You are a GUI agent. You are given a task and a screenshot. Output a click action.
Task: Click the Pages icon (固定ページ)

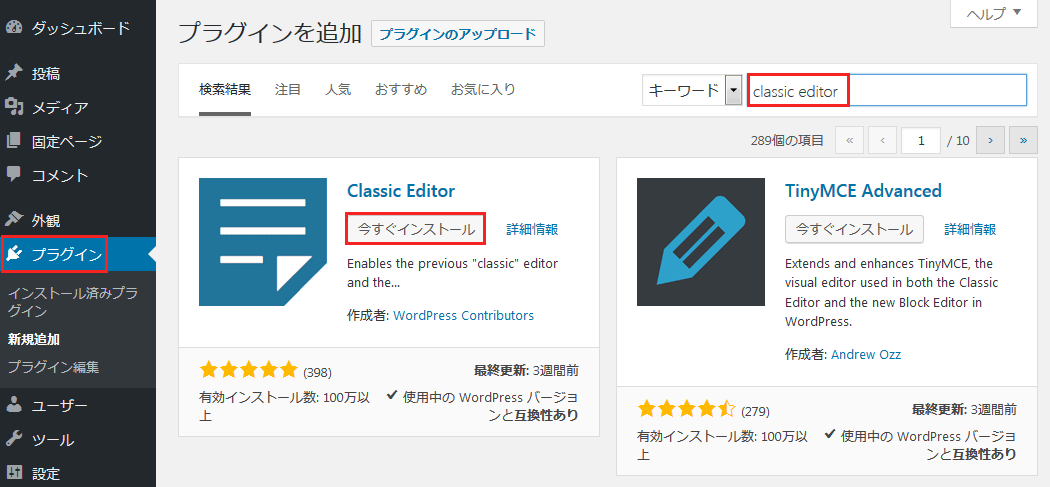14,141
